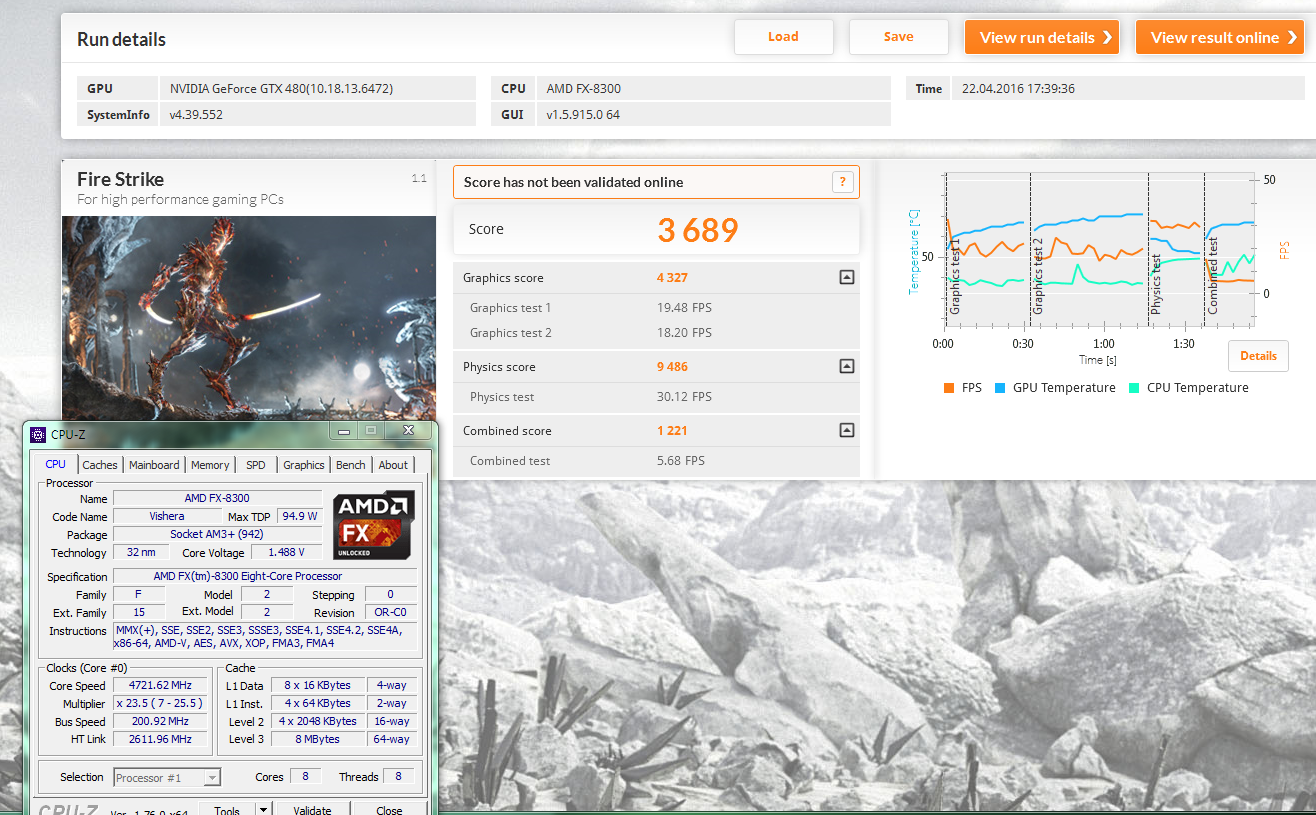1316x815 pixels.
Task: Click the Revision value OR-C0
Action: point(389,612)
